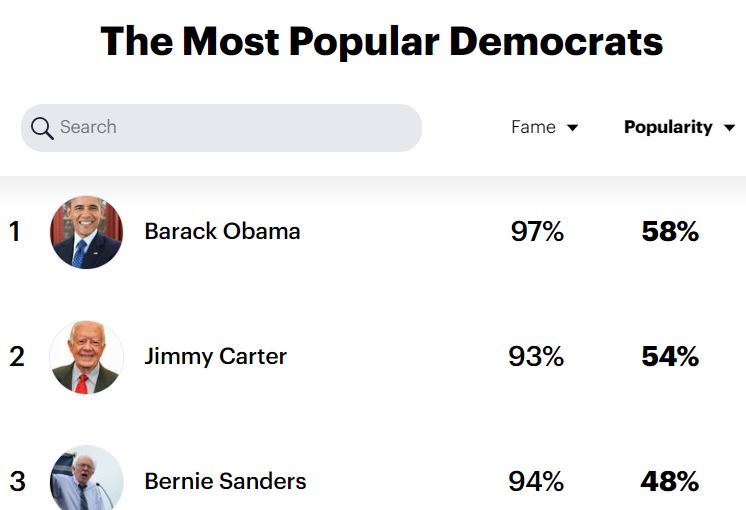
Task: Click the arrow next to Fame
Action: 573,128
